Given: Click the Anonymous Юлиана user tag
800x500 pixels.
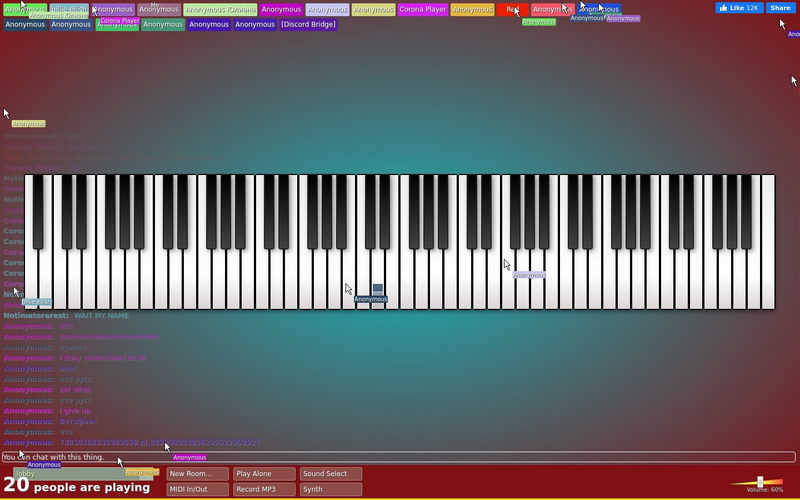Looking at the screenshot, I should (220, 9).
